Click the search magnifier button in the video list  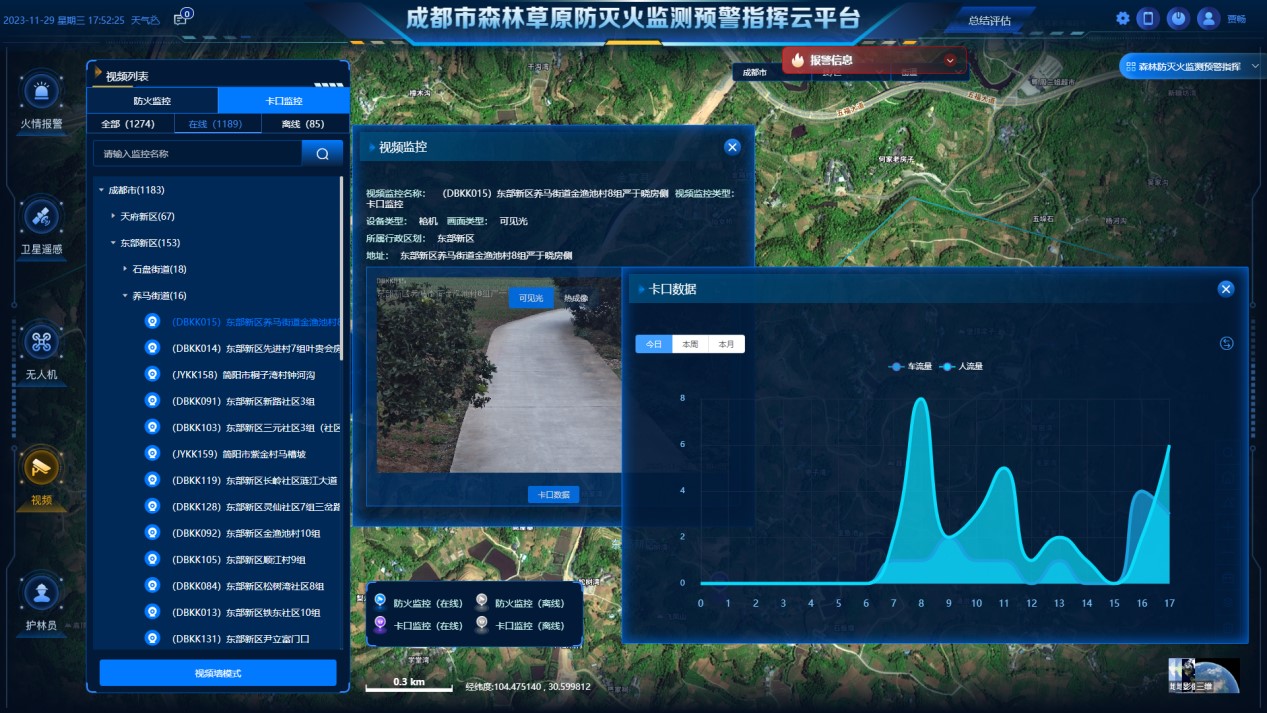(322, 154)
